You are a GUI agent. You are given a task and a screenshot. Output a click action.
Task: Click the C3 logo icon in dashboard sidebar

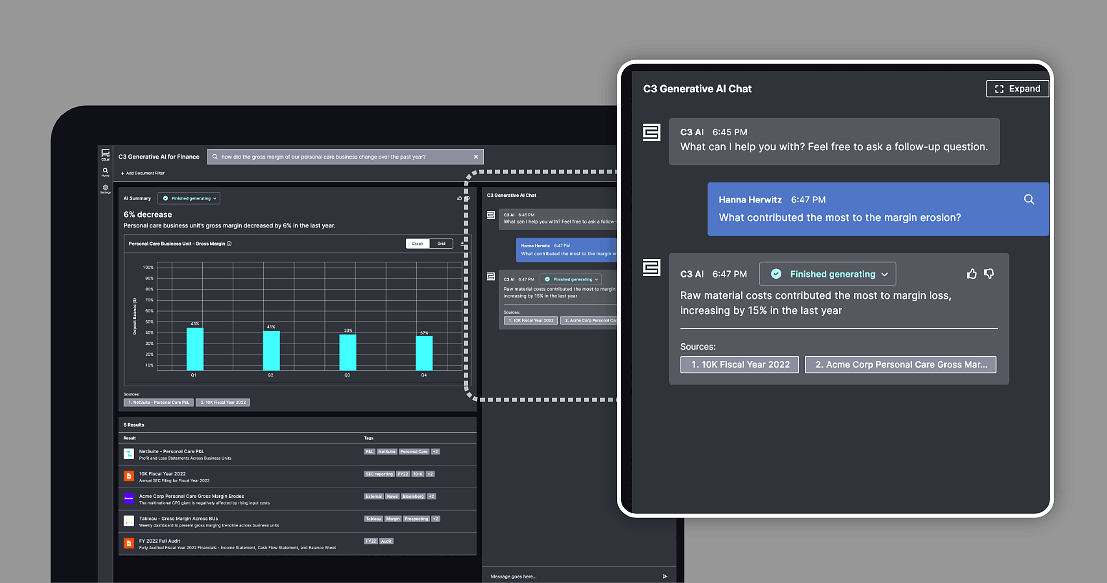point(105,153)
